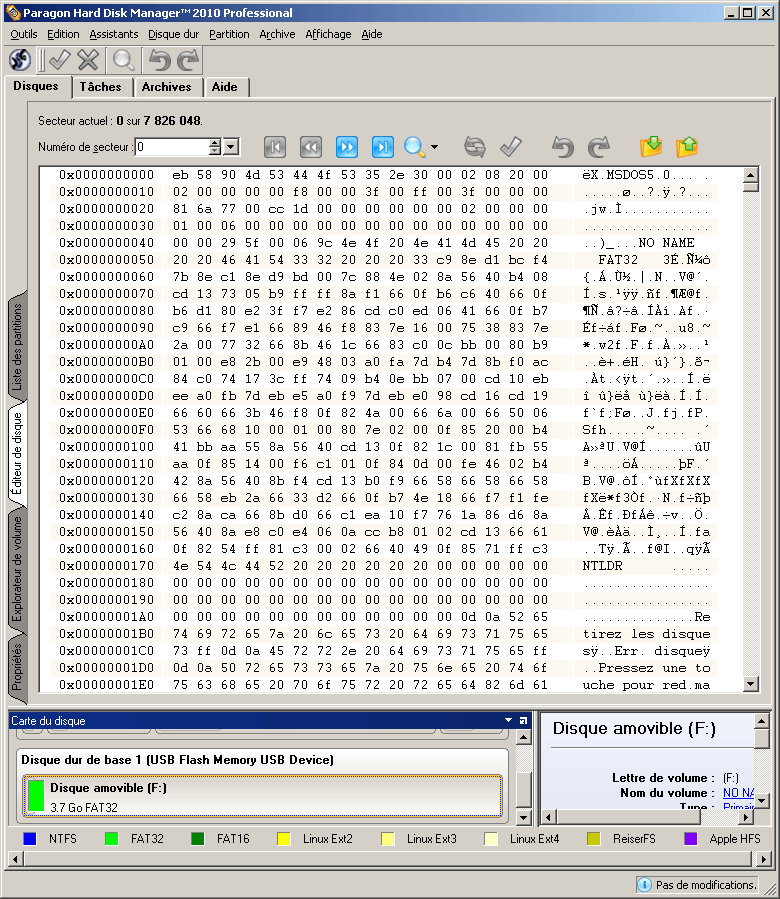Screen dimensions: 780x899
Task: Open the Affichage menu
Action: tap(328, 34)
